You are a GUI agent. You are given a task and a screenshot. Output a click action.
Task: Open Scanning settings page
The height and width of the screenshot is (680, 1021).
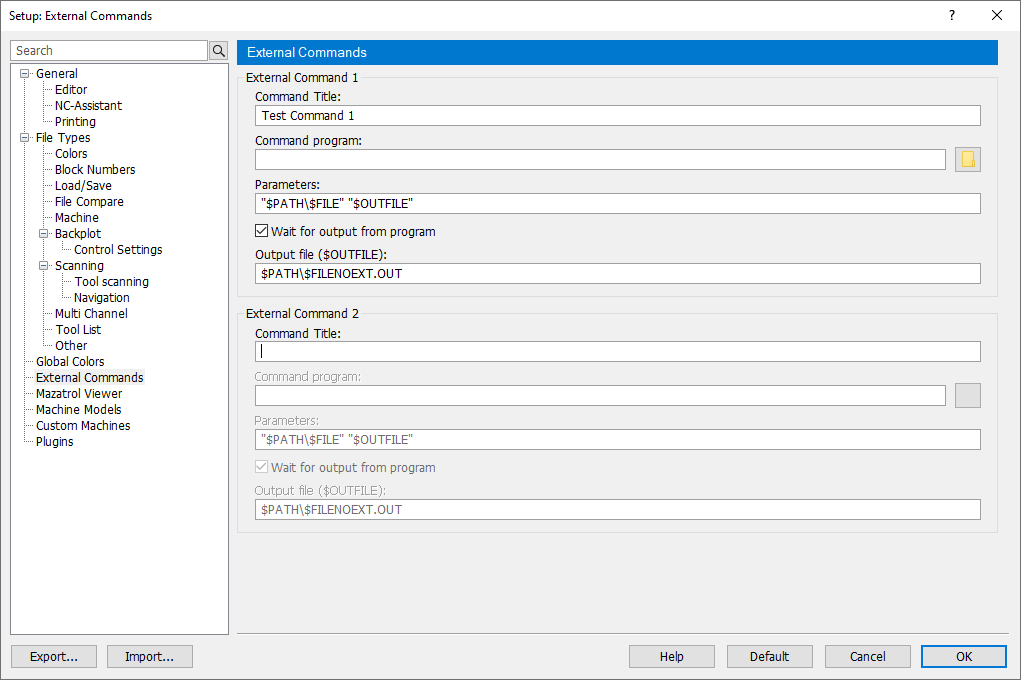(x=79, y=266)
